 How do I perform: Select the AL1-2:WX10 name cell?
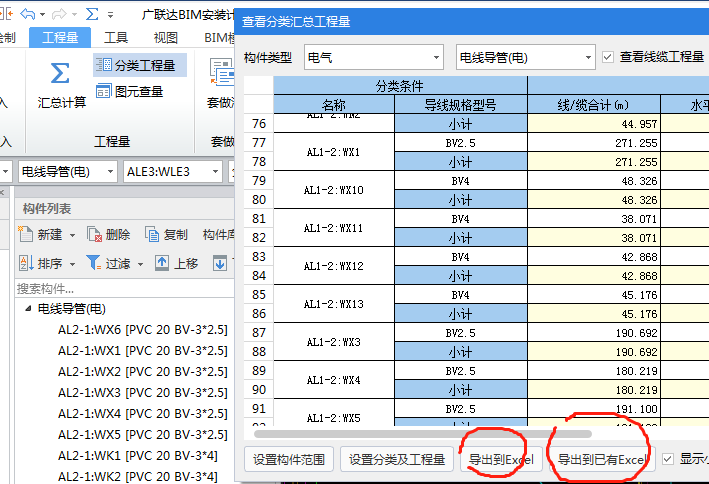[x=334, y=190]
